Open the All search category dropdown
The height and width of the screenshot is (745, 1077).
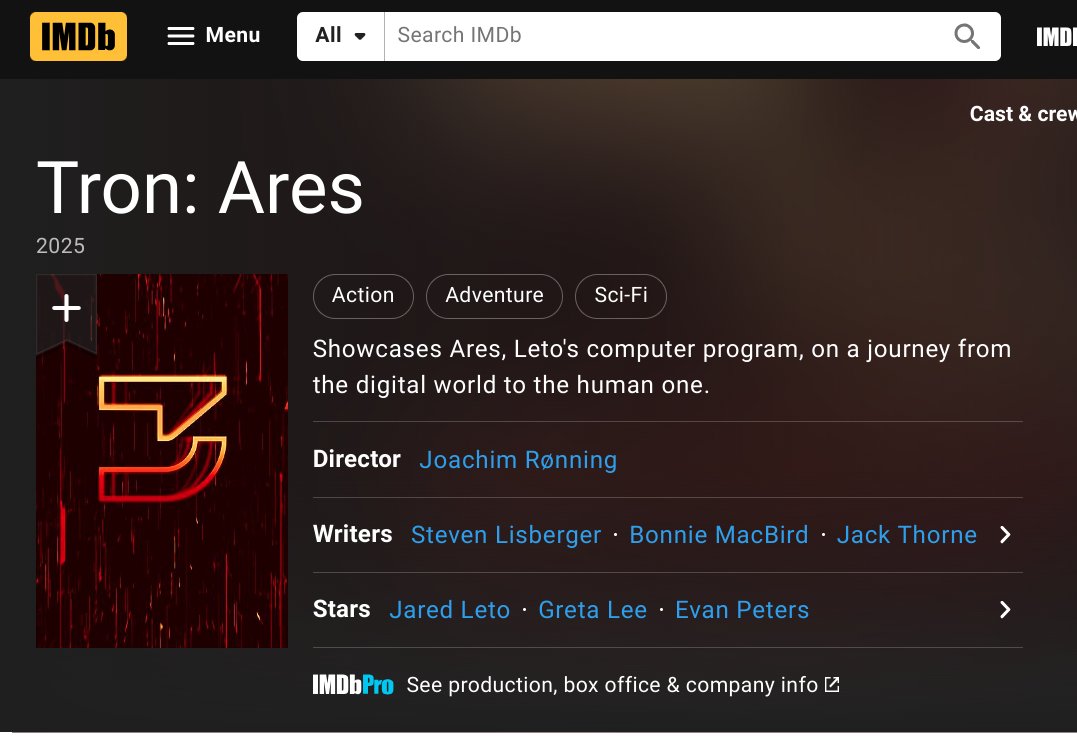341,36
